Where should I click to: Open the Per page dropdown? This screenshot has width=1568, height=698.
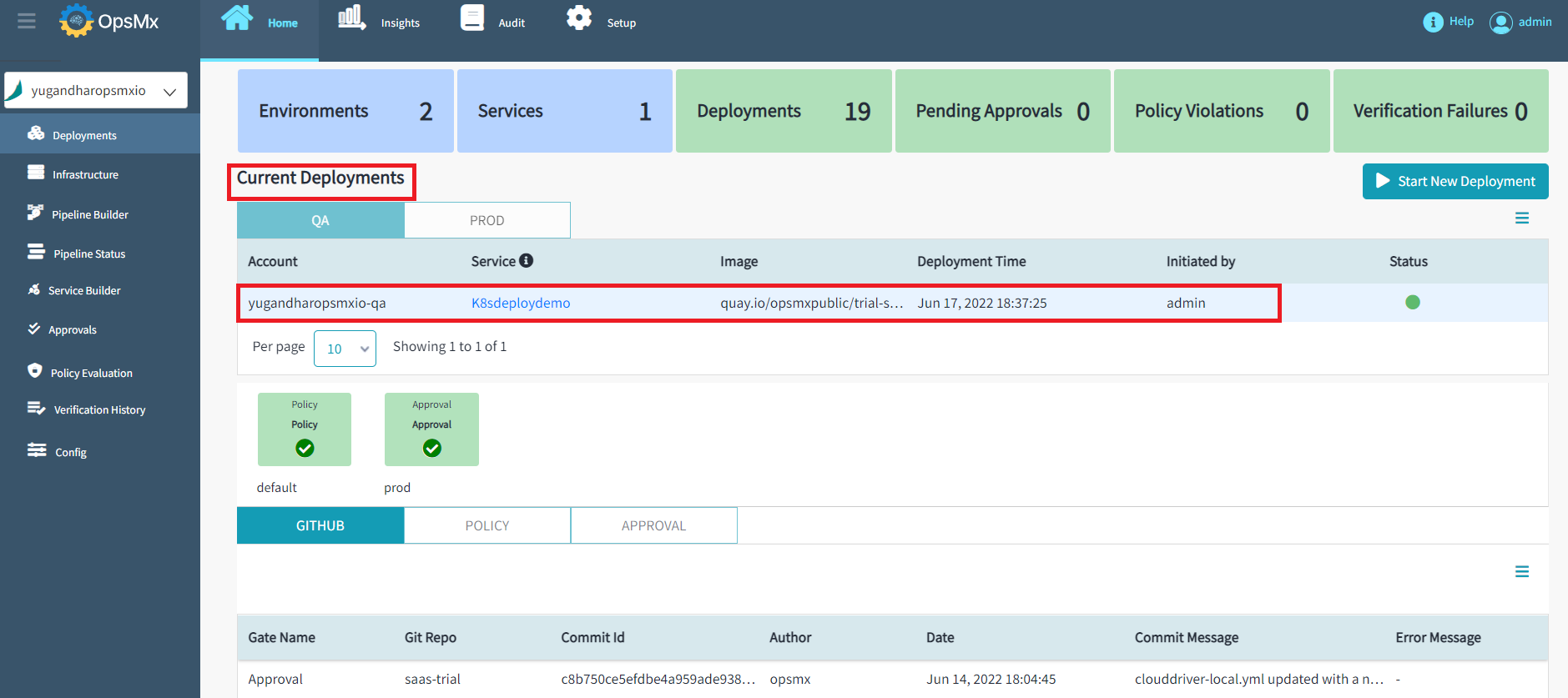pyautogui.click(x=345, y=349)
